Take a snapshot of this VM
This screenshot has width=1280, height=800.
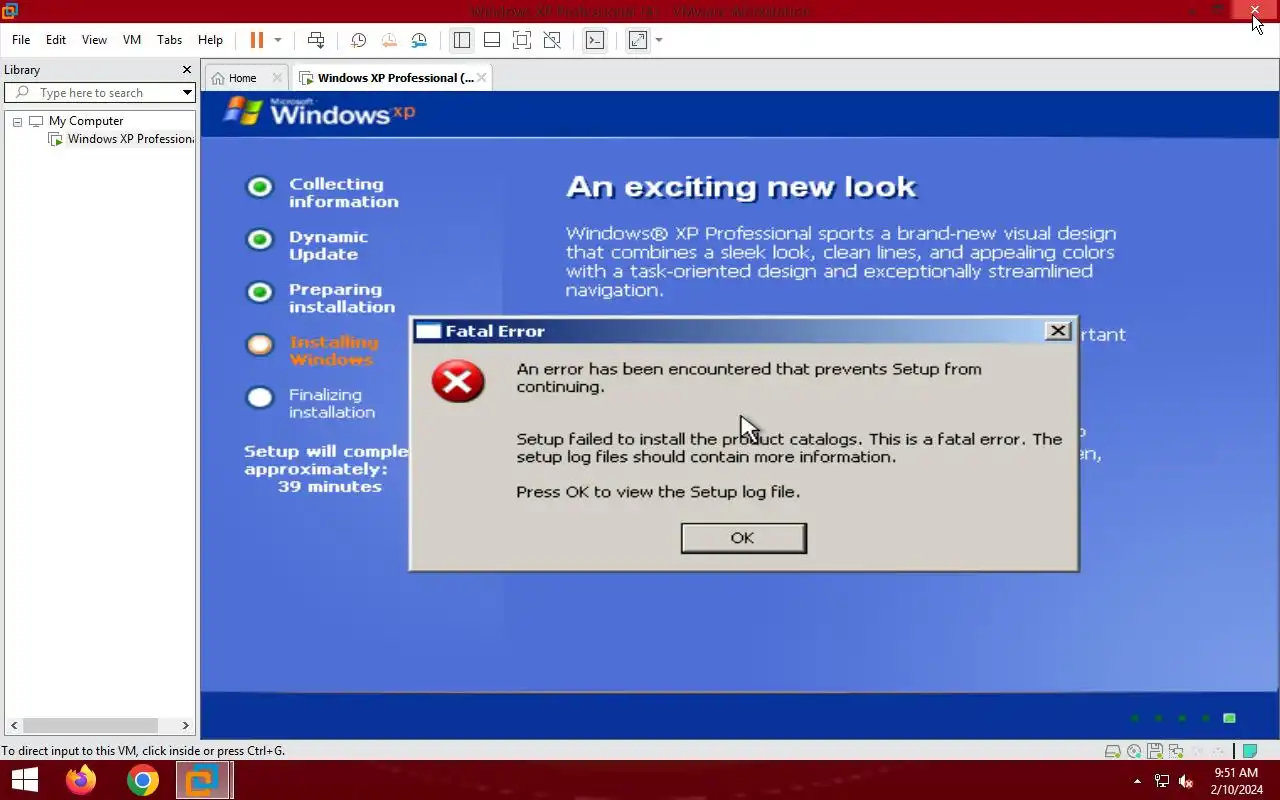click(x=358, y=40)
